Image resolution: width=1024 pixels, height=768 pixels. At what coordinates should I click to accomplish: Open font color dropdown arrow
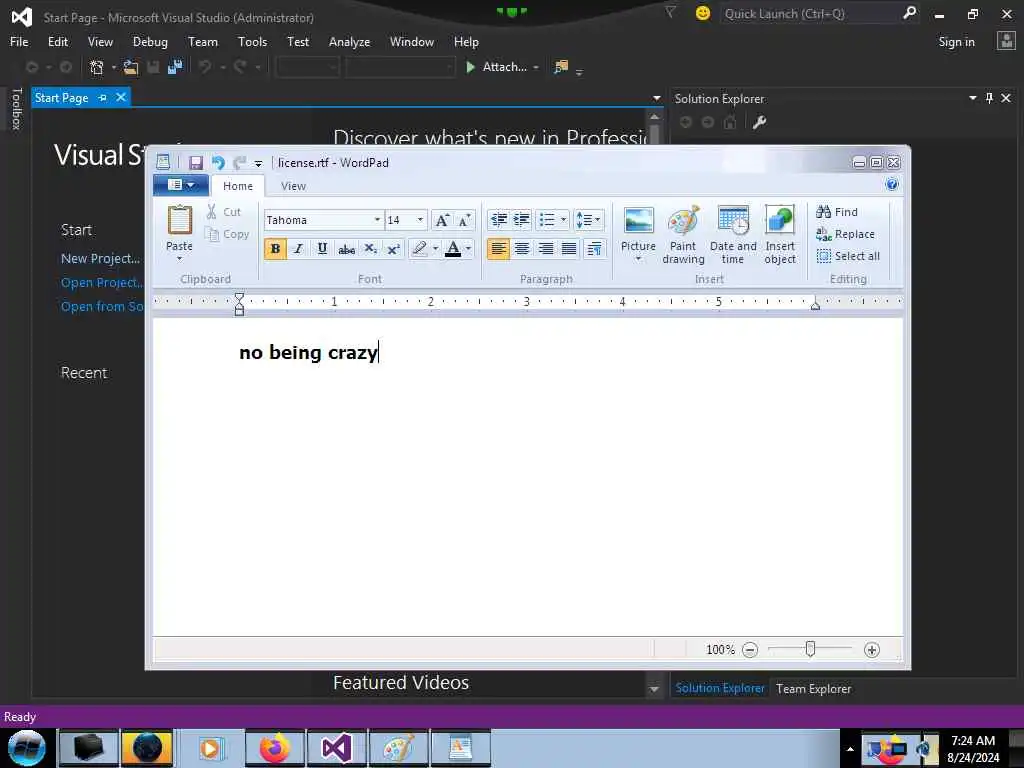[468, 249]
